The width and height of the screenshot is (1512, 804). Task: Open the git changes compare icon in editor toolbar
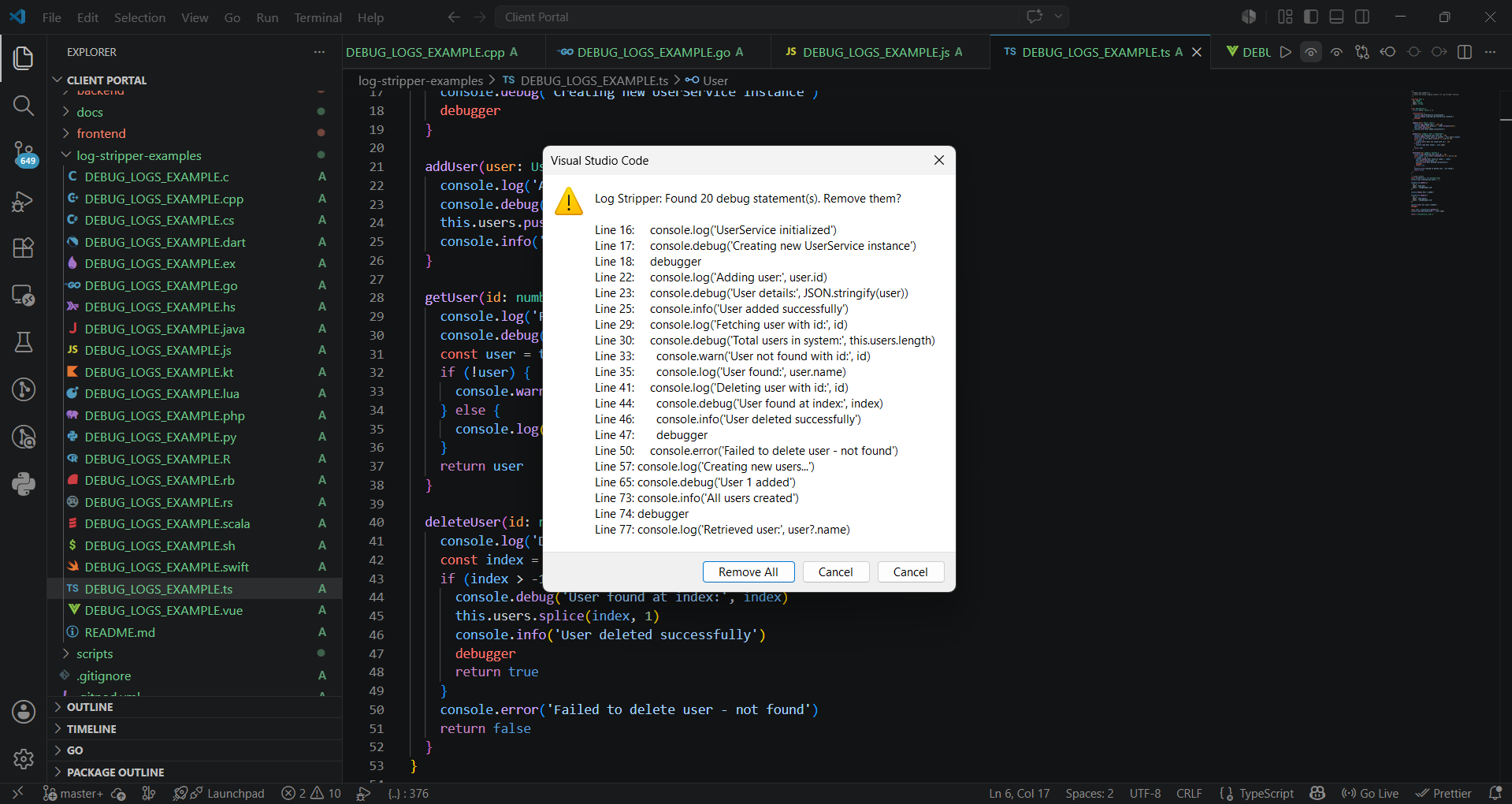click(1362, 52)
